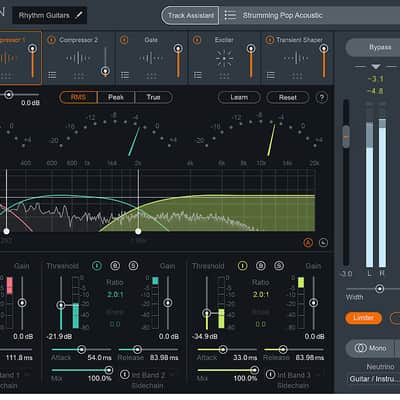
Task: Click the Compressor 2 waveform icon
Action: tap(78, 58)
